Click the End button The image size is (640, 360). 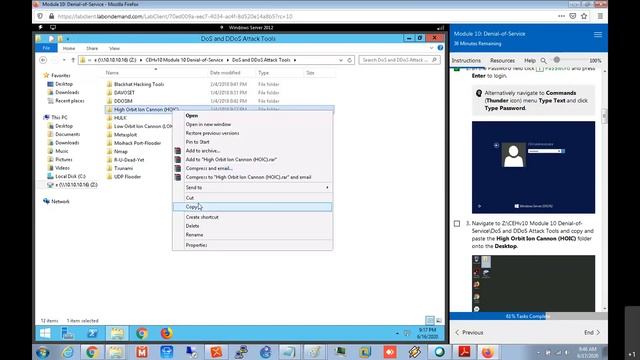(592, 333)
